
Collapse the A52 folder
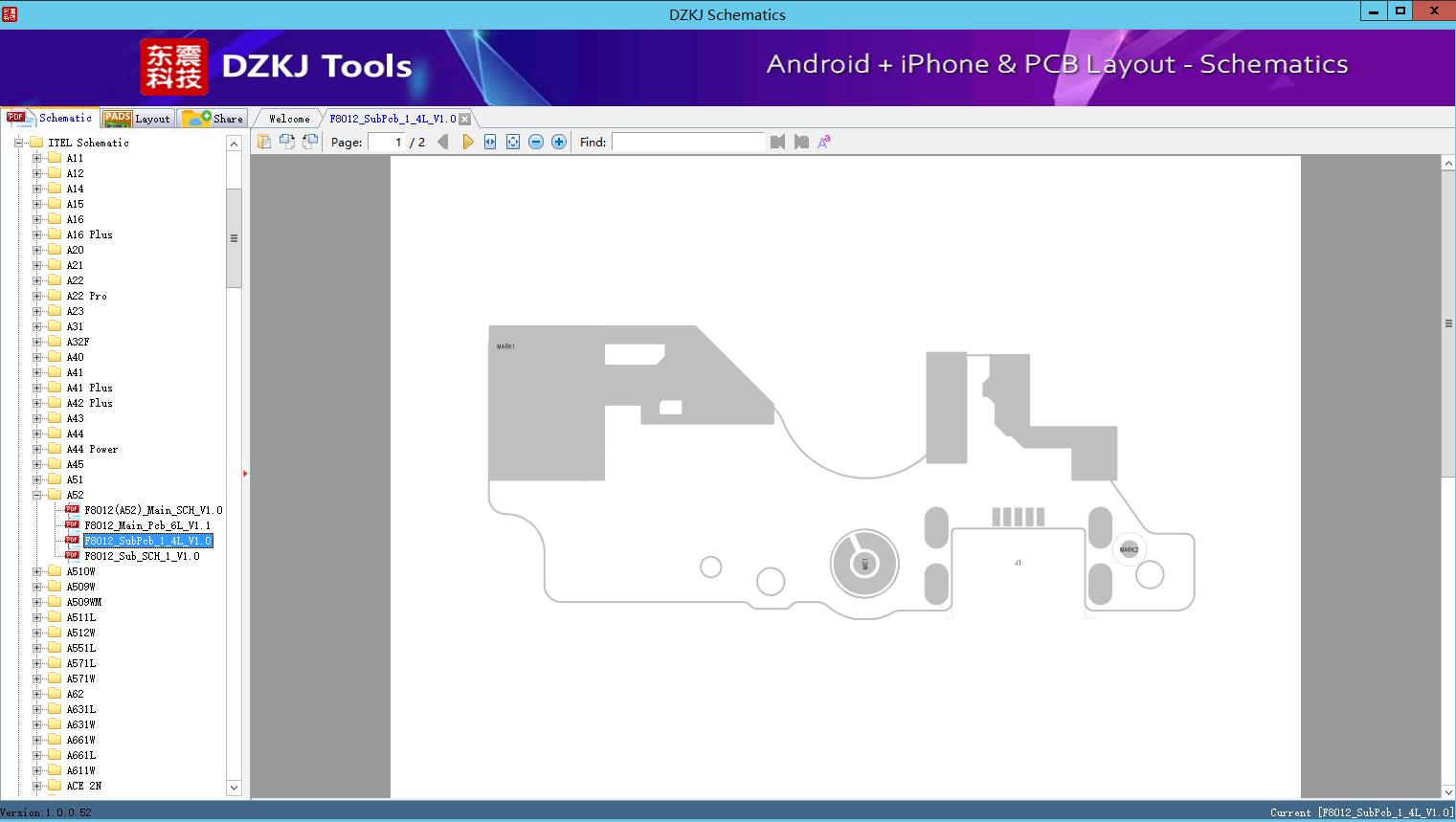coord(36,495)
